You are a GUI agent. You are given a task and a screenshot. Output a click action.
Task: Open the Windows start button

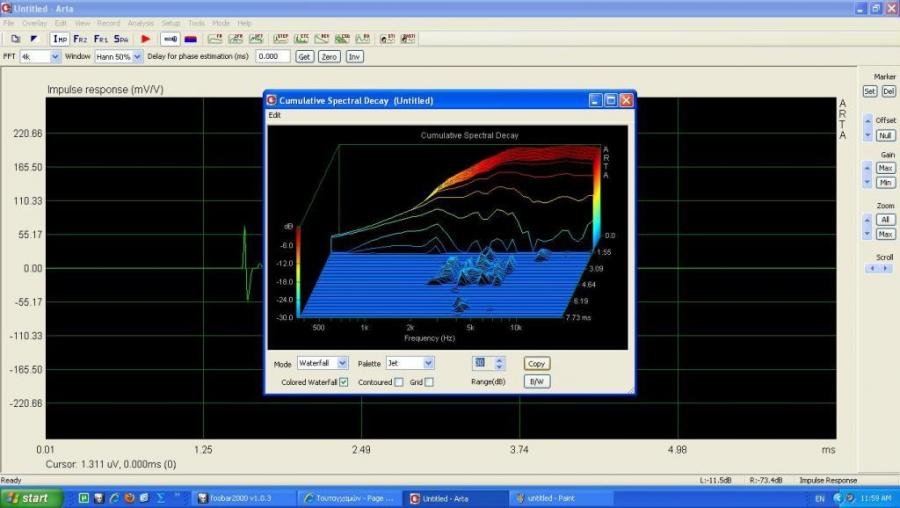[x=32, y=498]
